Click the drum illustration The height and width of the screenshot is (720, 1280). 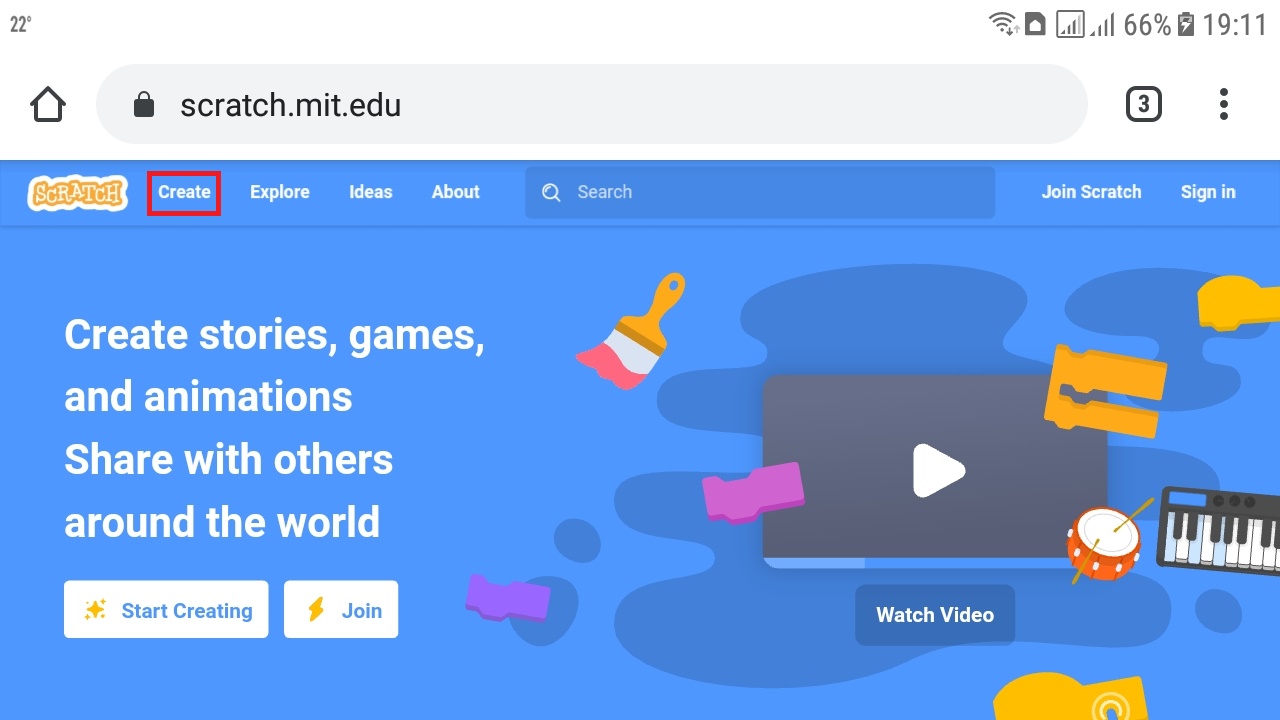click(1104, 543)
